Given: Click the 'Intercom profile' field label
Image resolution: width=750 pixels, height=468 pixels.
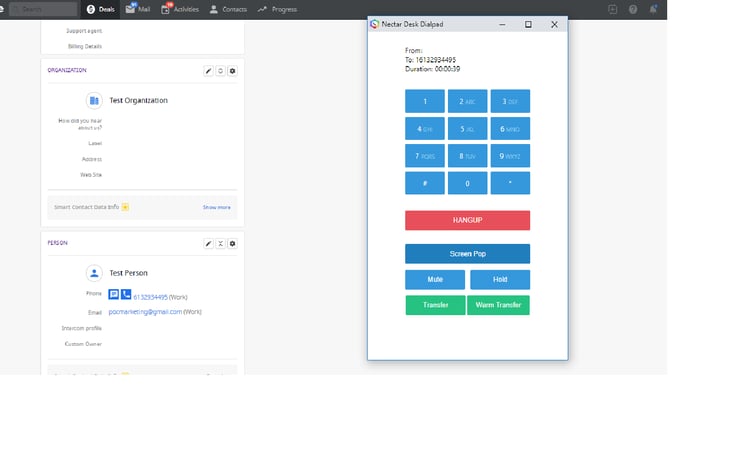Looking at the screenshot, I should (81, 328).
